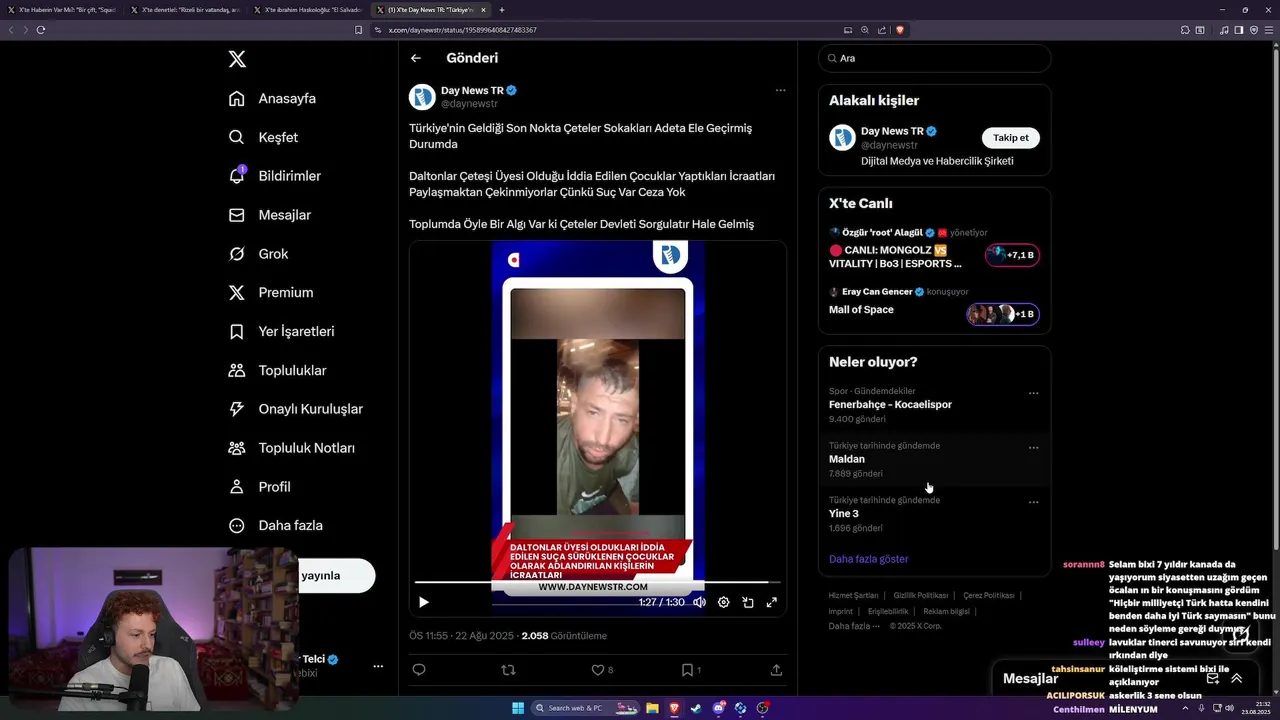
Task: Share the post with upload icon
Action: click(776, 670)
